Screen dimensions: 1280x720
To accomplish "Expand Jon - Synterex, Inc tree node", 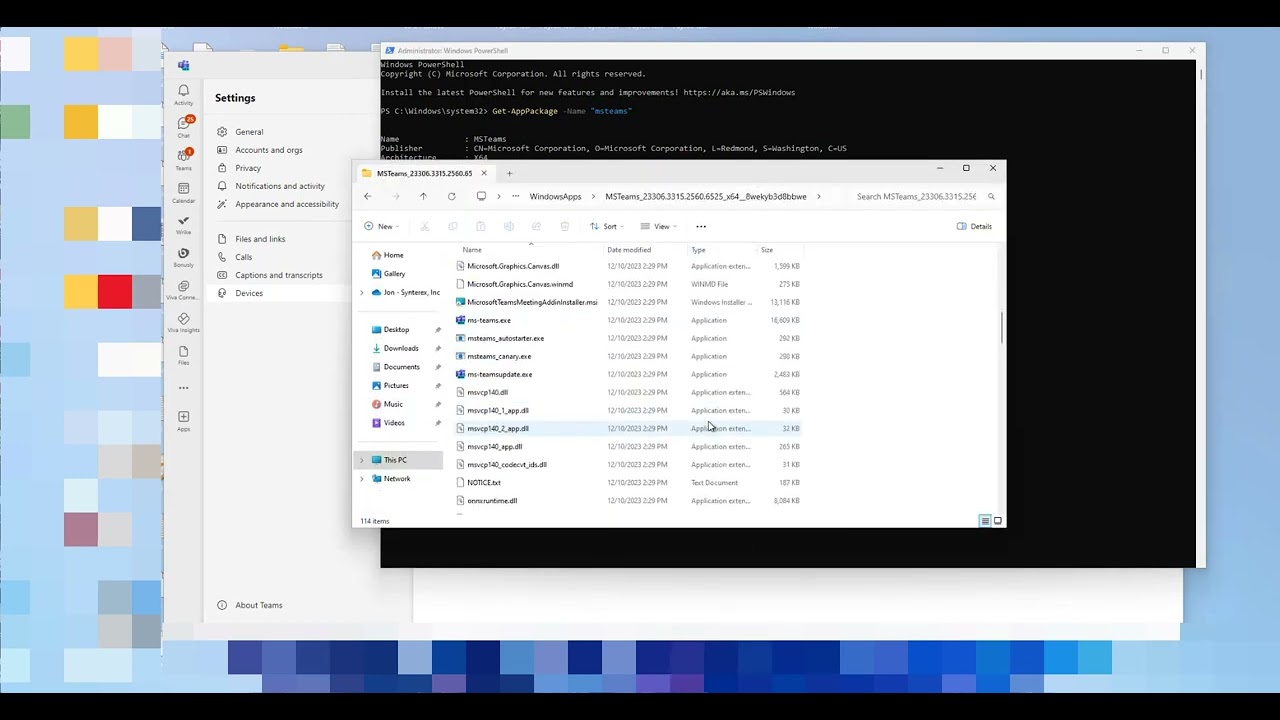I will coord(362,293).
